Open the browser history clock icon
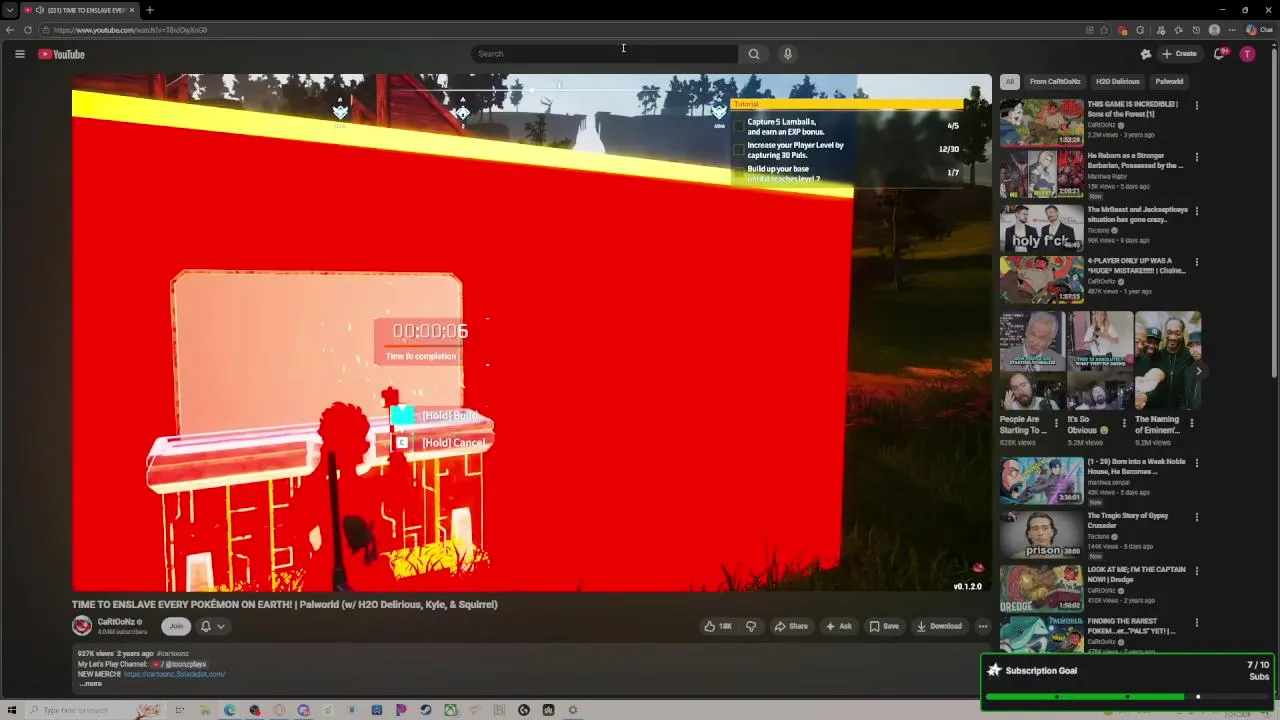The image size is (1280, 720). click(x=1196, y=30)
